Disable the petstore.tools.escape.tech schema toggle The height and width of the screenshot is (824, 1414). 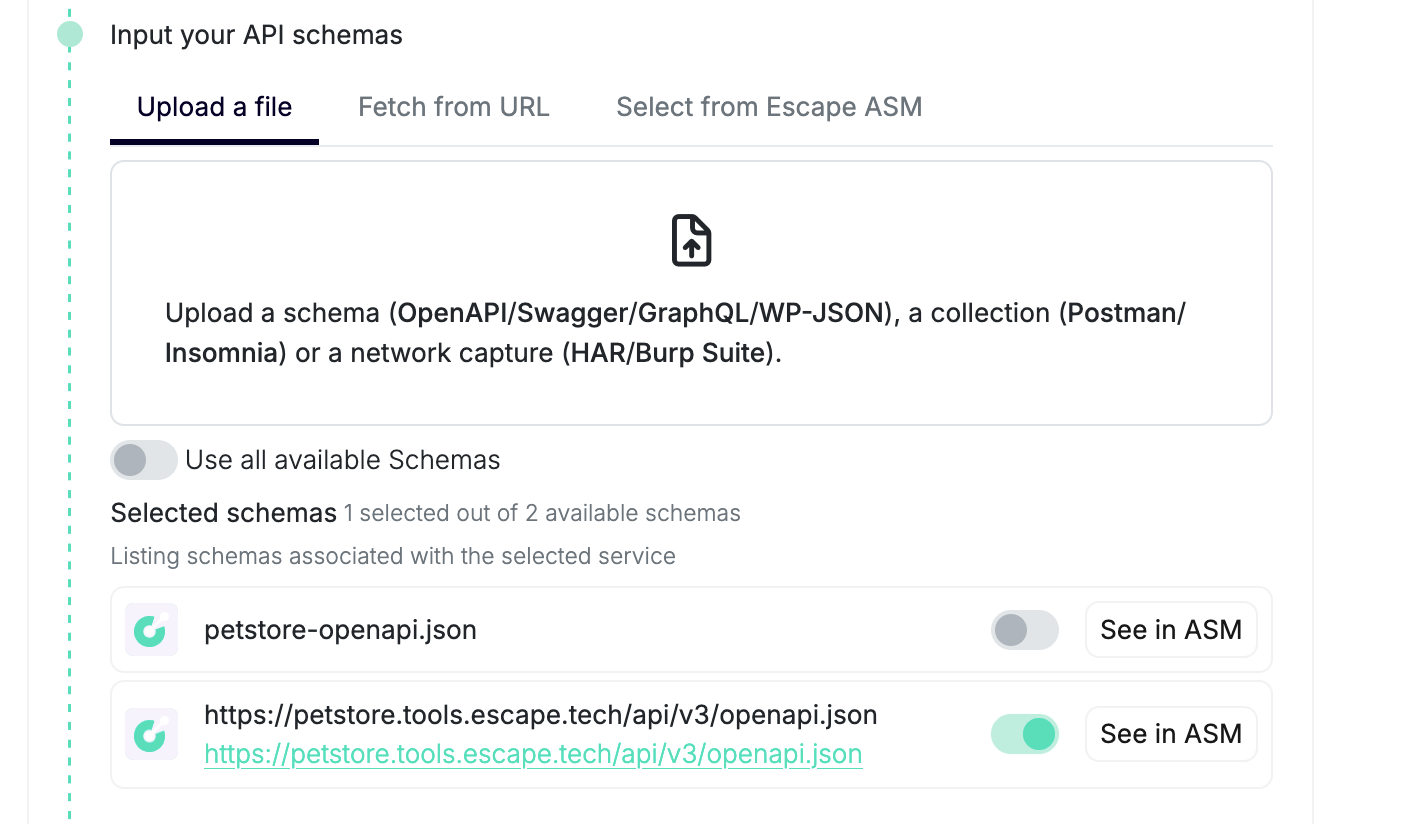pos(1024,734)
